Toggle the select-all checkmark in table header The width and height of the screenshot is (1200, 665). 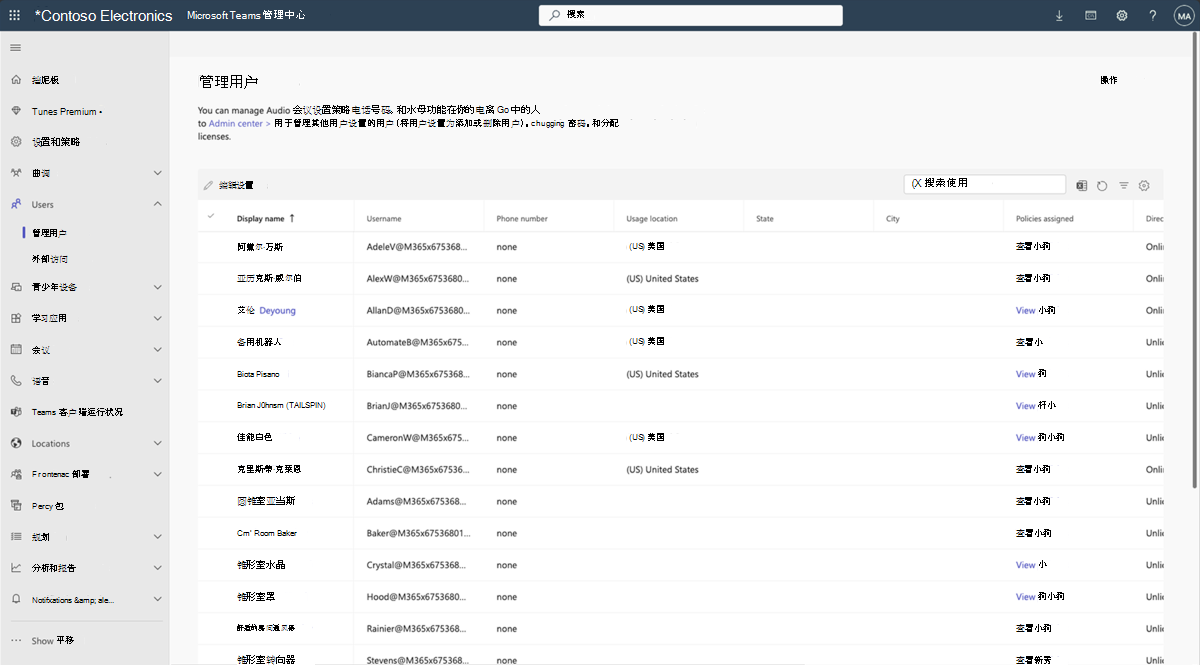(x=211, y=217)
